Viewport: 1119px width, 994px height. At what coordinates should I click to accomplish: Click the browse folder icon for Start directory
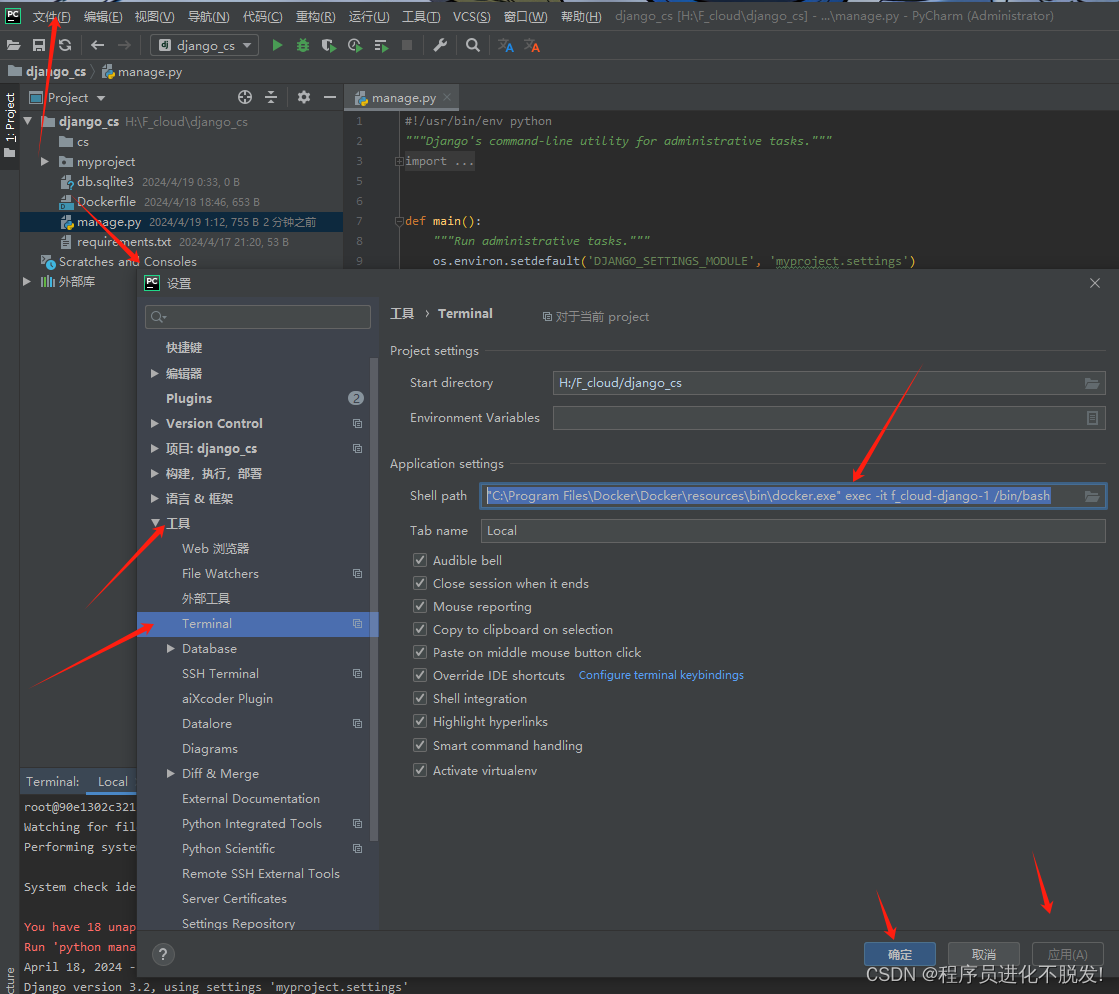(x=1091, y=383)
